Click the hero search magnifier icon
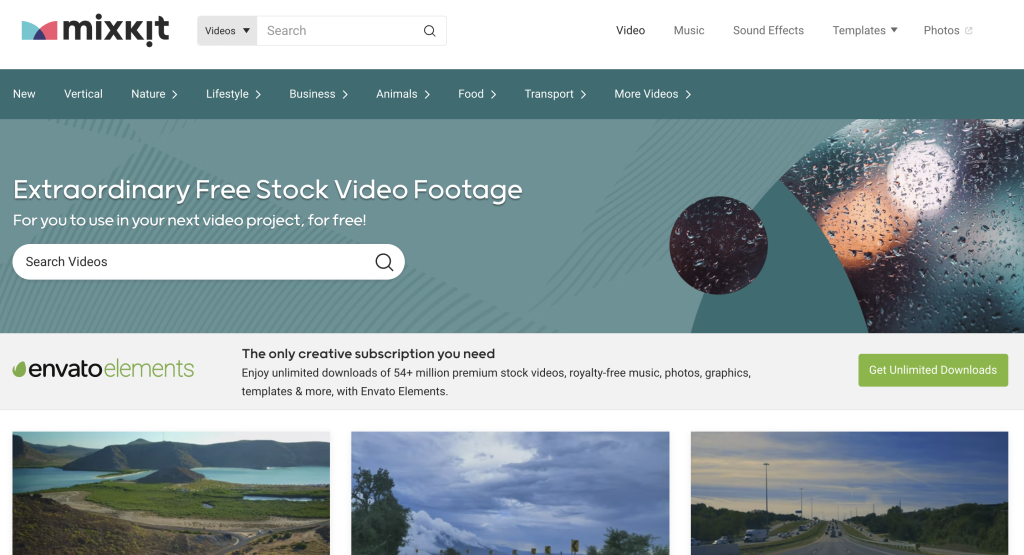 tap(384, 262)
